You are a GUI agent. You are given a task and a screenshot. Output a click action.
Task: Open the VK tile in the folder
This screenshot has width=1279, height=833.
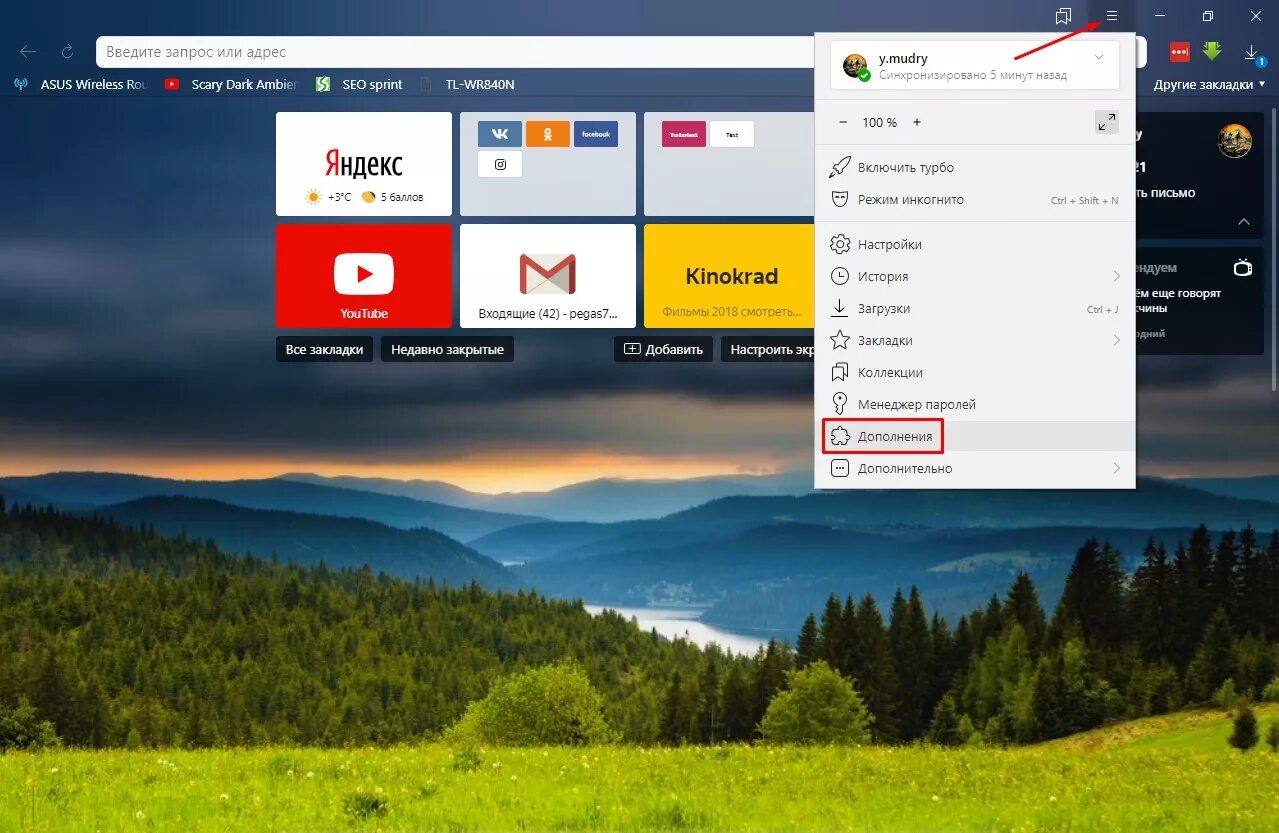pos(500,134)
